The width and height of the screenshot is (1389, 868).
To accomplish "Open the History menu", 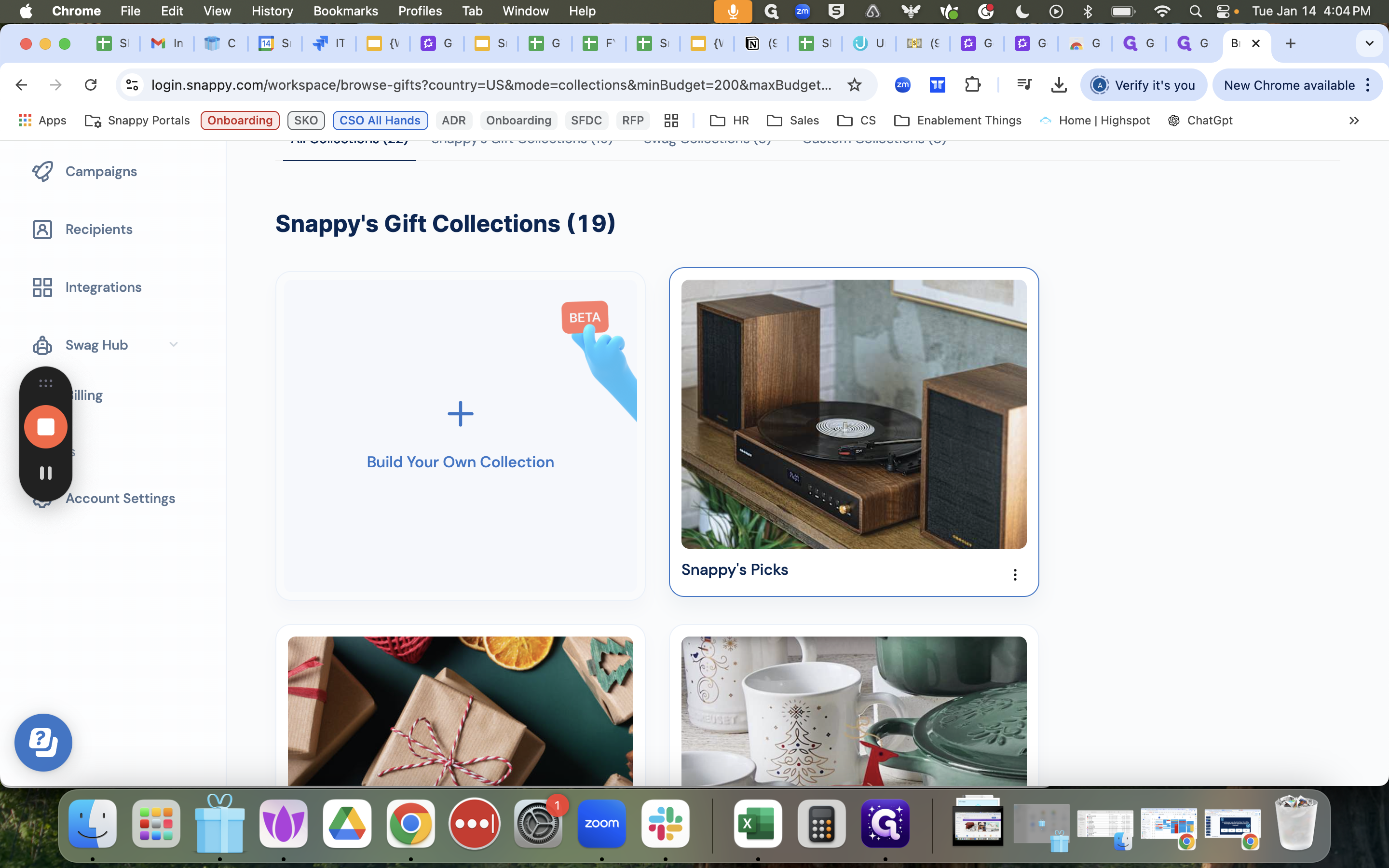I will [x=272, y=11].
